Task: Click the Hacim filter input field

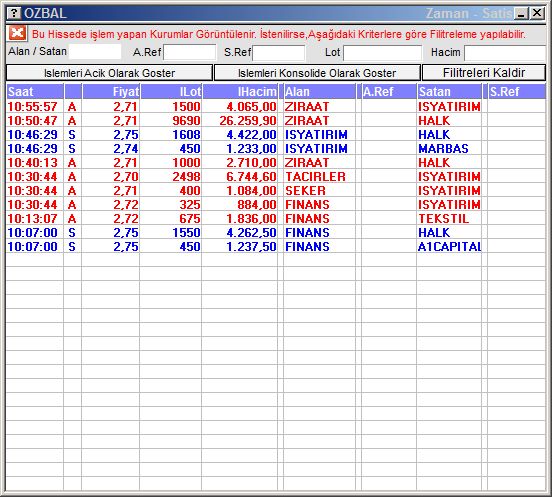Action: [505, 53]
